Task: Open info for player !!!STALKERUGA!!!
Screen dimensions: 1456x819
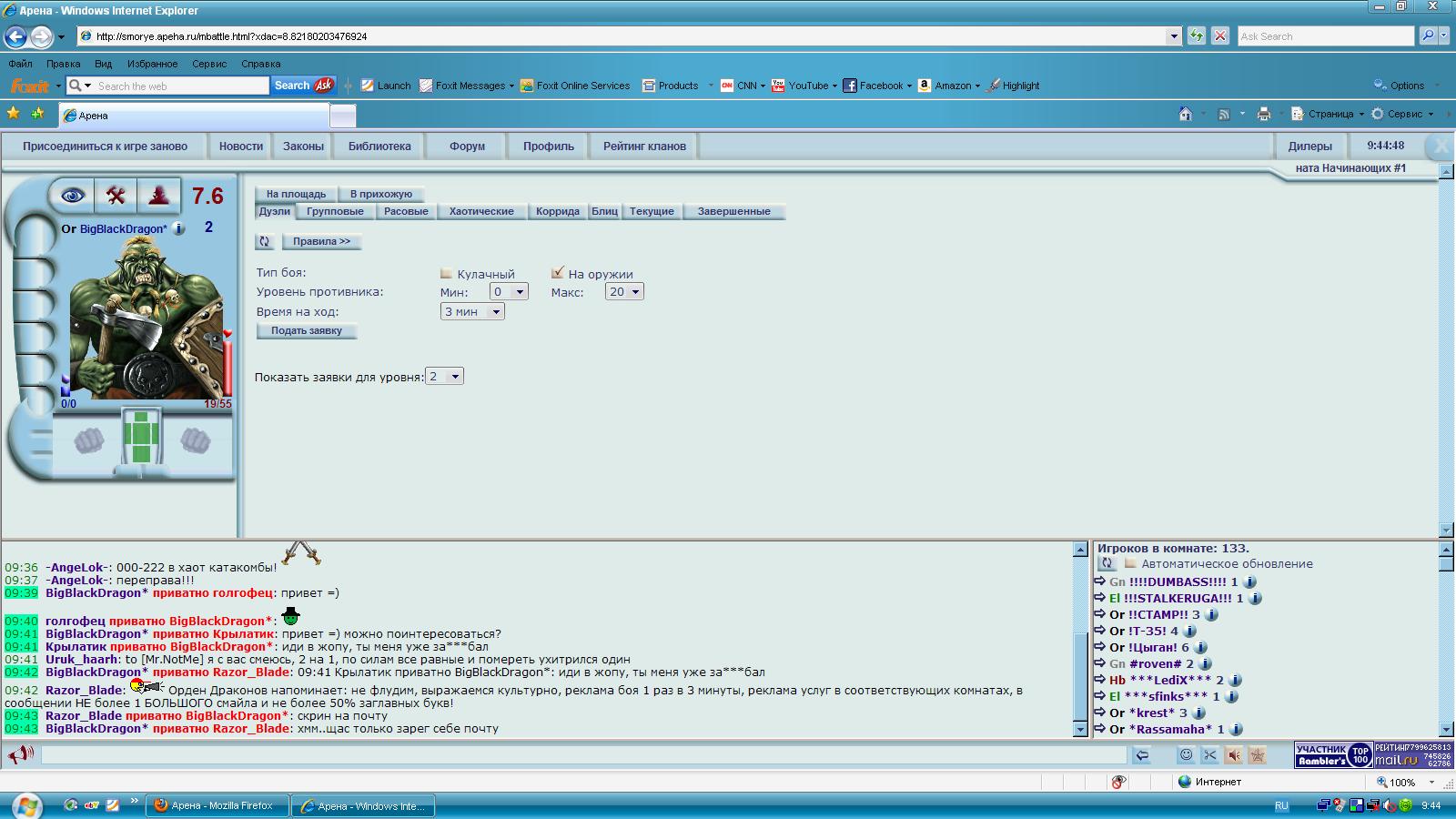Action: click(1255, 599)
